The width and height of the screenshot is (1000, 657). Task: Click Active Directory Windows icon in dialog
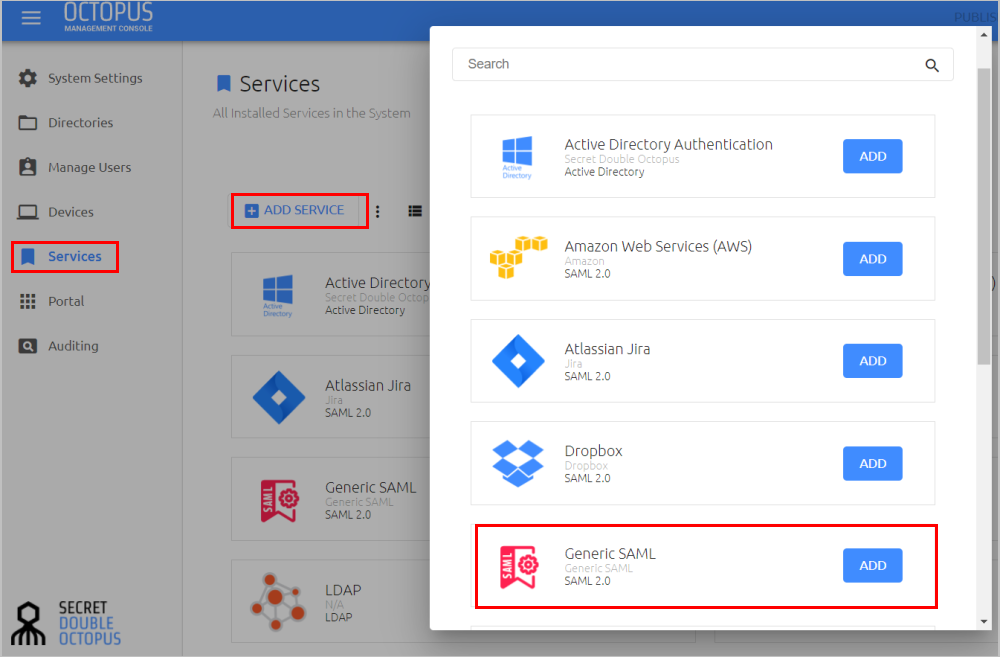pos(517,156)
